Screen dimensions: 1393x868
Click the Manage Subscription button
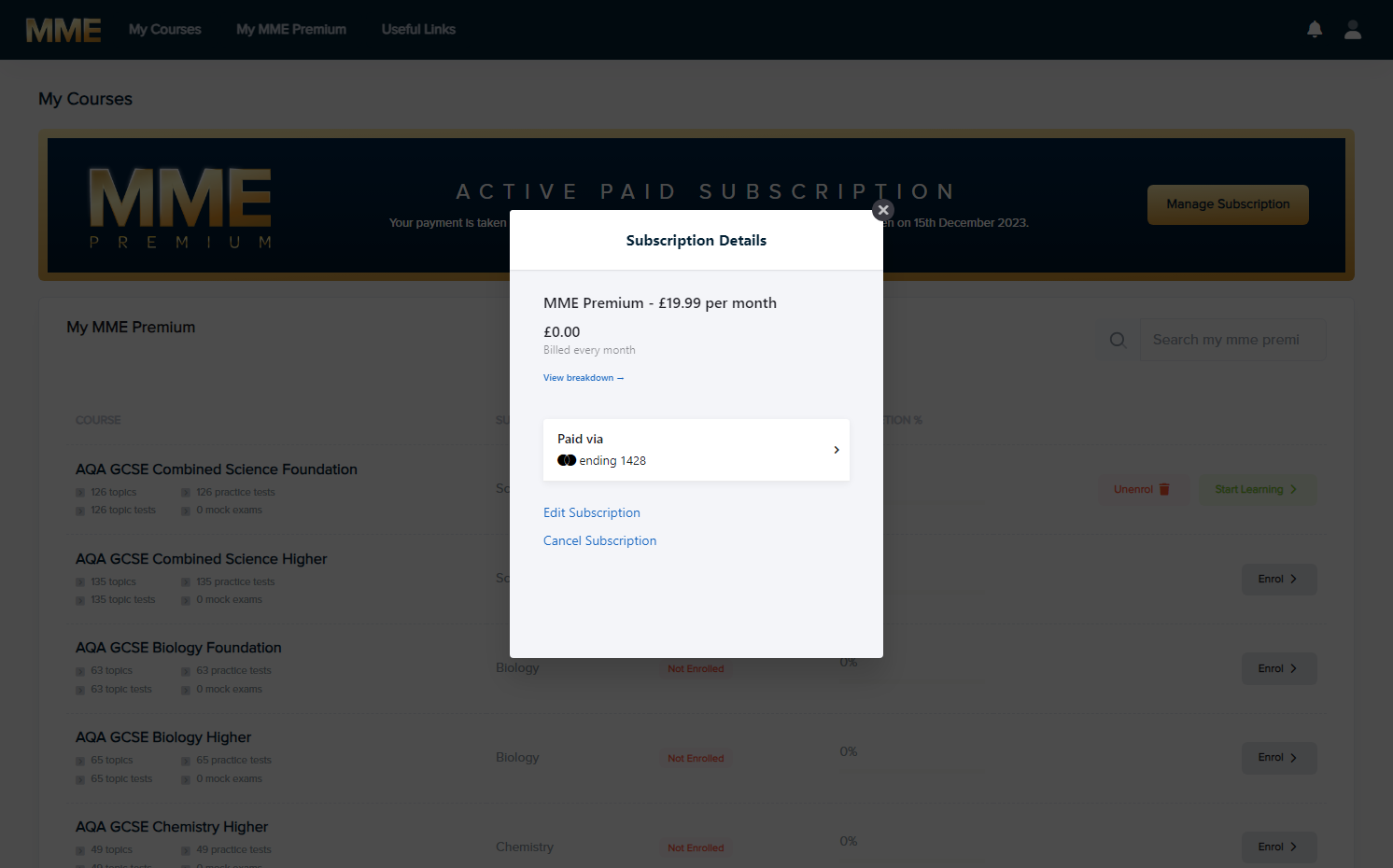[1228, 204]
